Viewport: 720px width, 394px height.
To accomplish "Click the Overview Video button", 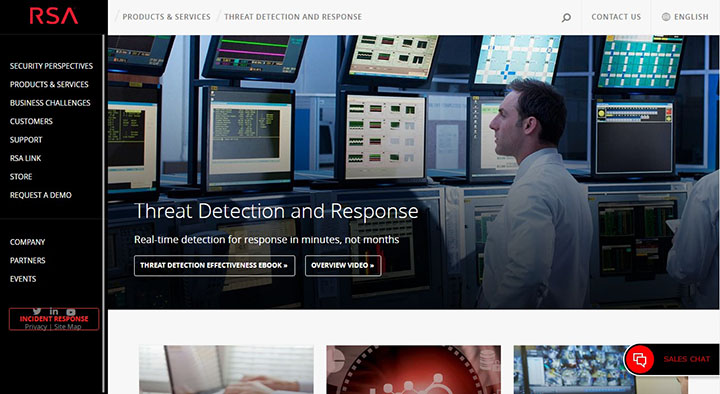I will point(343,265).
